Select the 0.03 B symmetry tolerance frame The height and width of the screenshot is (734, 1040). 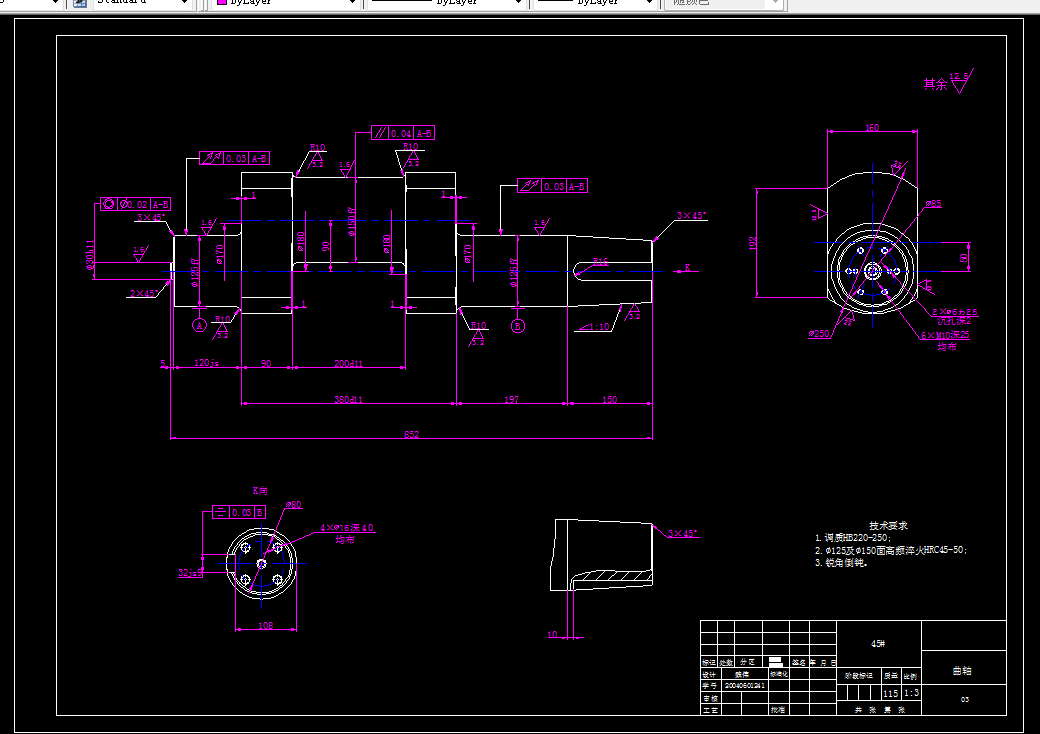tap(239, 513)
